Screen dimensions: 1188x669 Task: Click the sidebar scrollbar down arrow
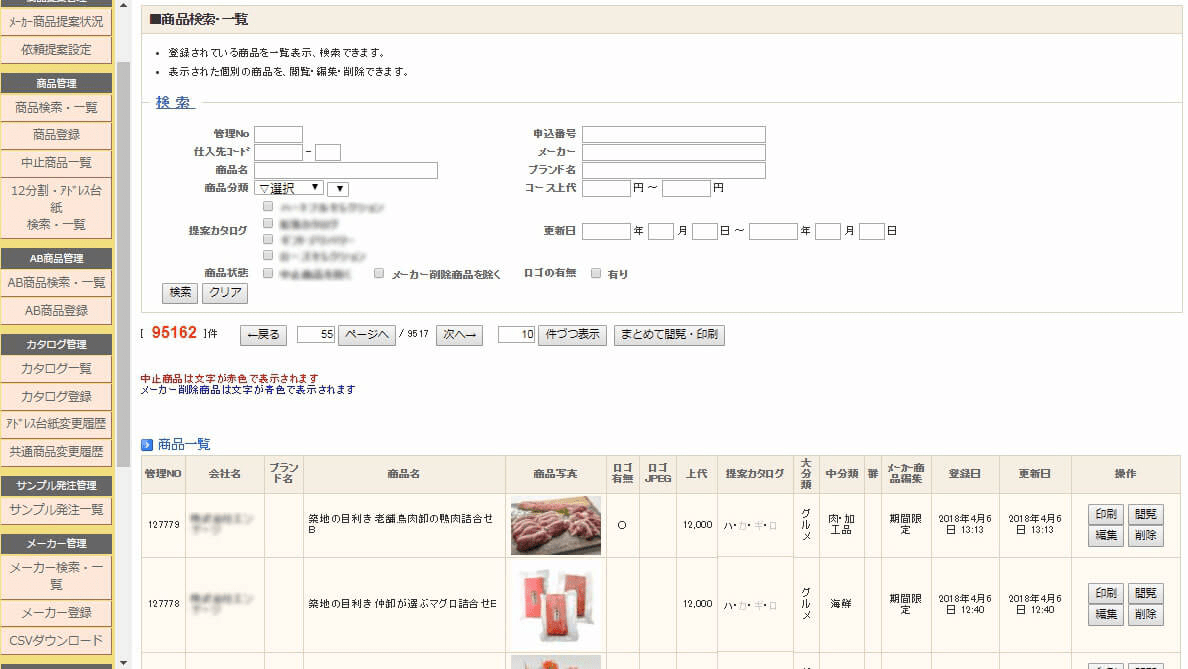click(x=124, y=661)
